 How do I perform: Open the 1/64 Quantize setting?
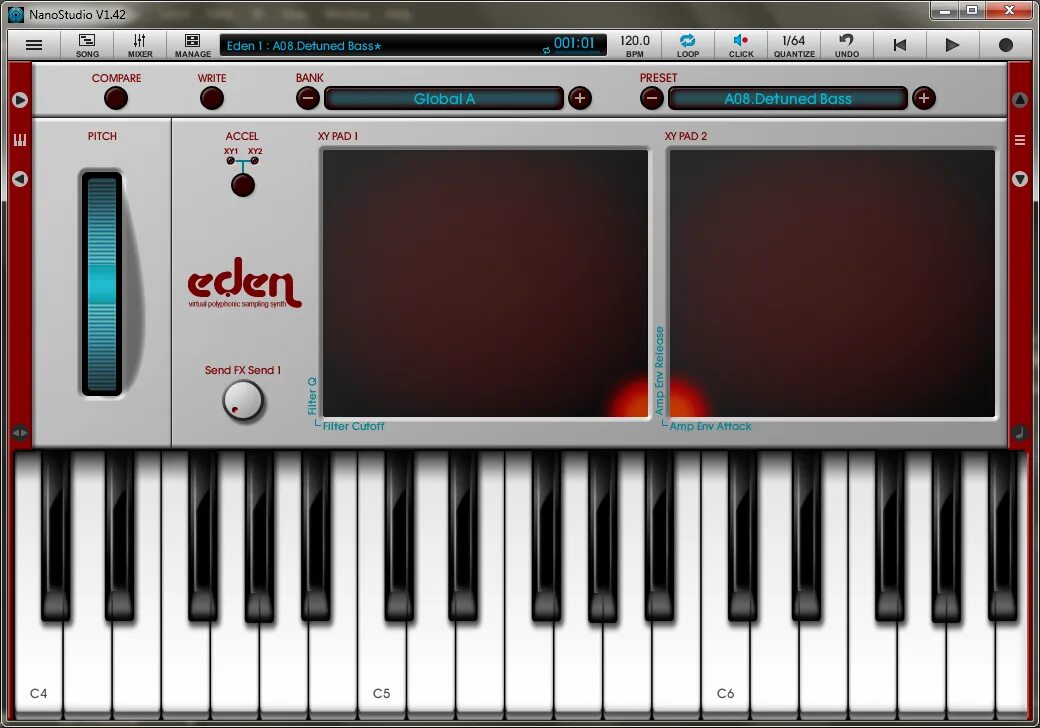[794, 45]
